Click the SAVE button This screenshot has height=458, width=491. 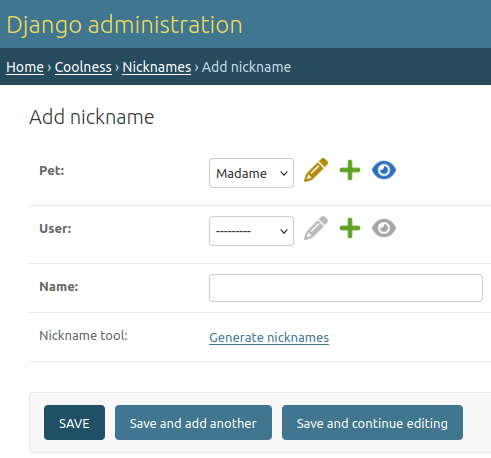[x=74, y=423]
